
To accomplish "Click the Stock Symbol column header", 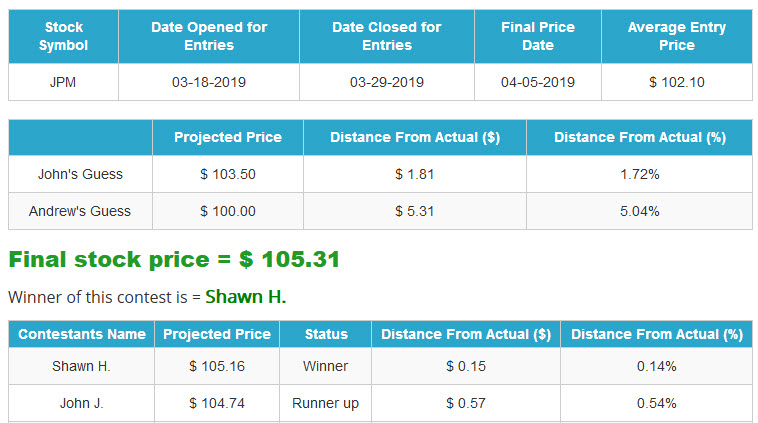I will click(63, 36).
